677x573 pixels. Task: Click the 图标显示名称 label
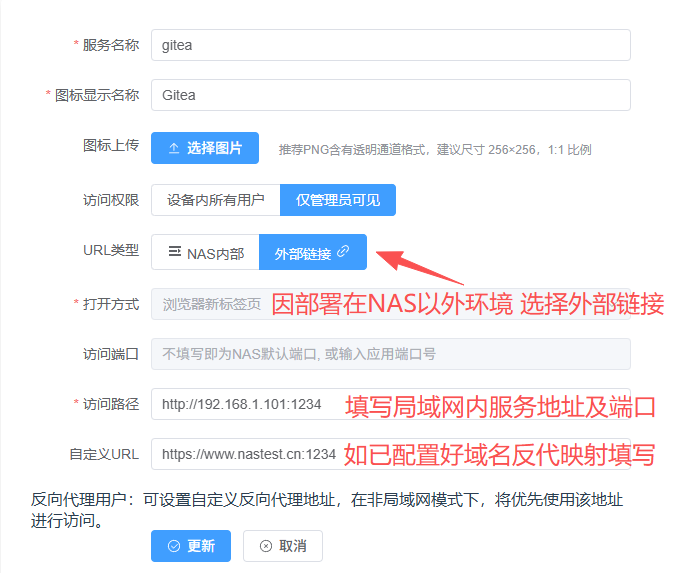(x=97, y=95)
